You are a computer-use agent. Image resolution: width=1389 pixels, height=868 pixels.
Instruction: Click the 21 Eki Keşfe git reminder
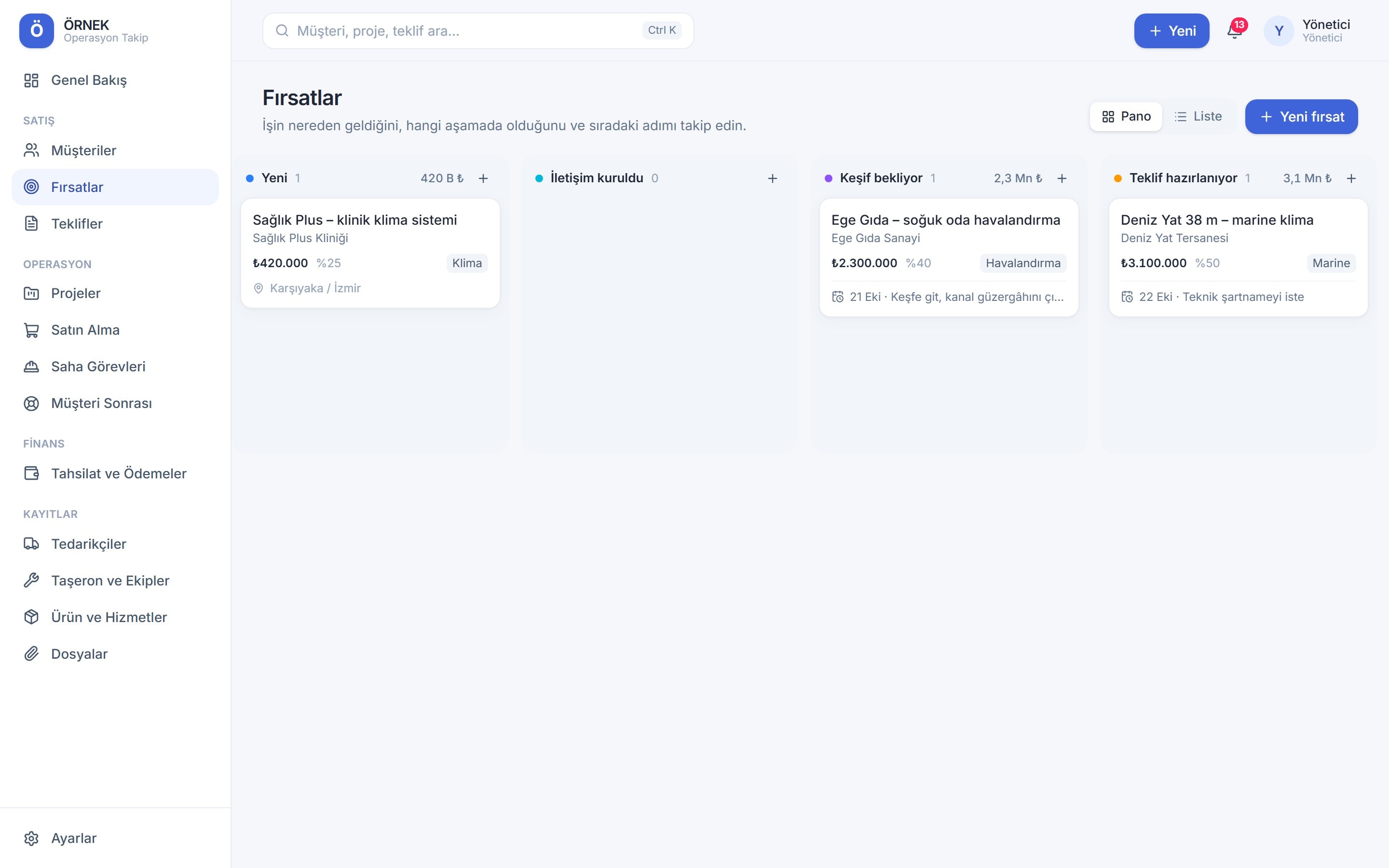click(956, 297)
